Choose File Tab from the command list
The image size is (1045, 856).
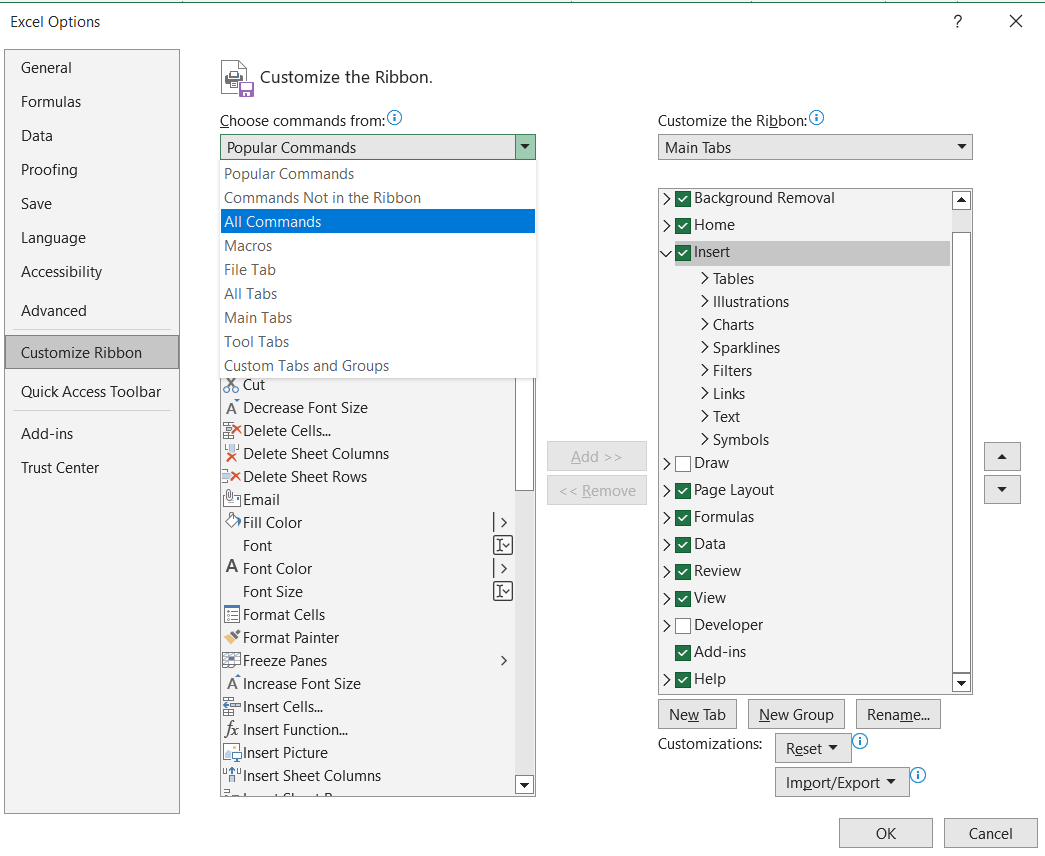pos(378,269)
